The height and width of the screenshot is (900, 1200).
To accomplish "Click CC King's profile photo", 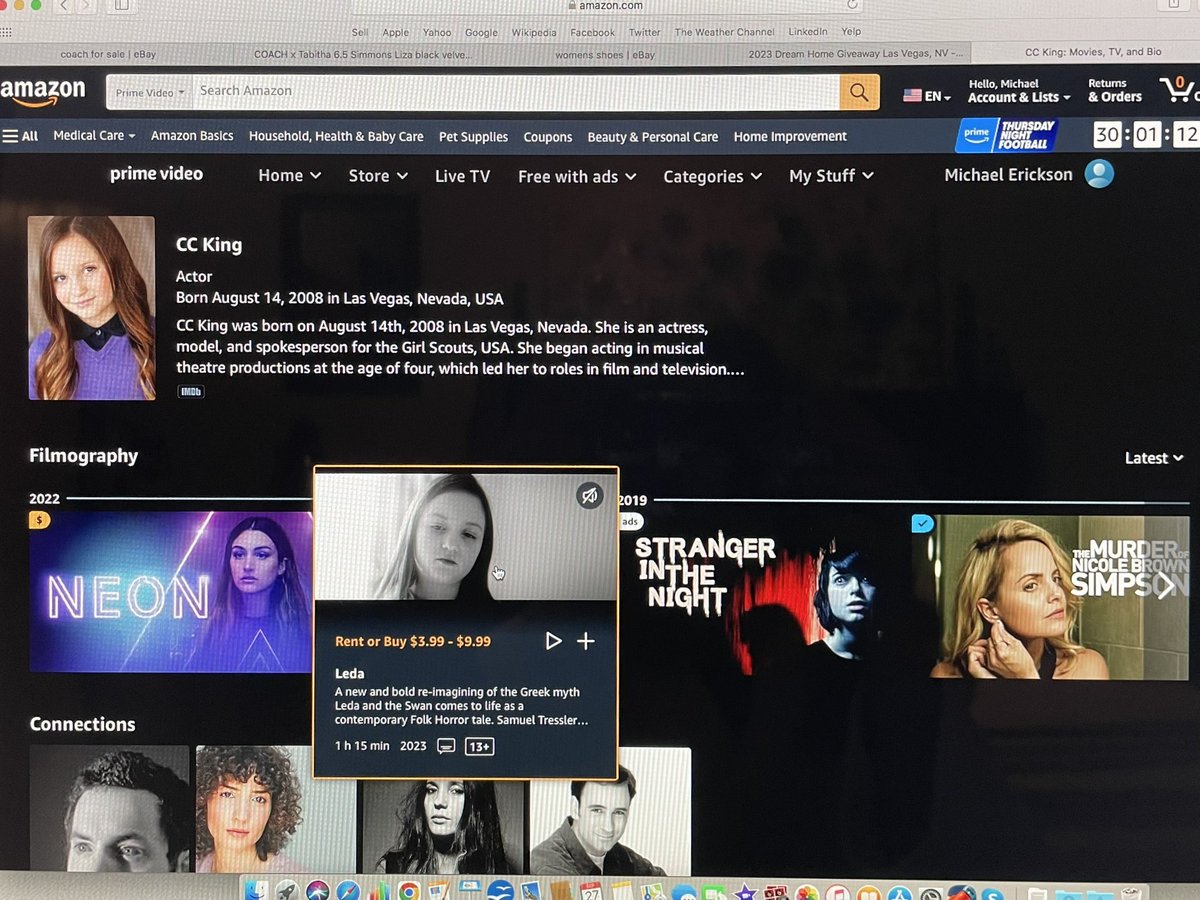I will point(91,308).
